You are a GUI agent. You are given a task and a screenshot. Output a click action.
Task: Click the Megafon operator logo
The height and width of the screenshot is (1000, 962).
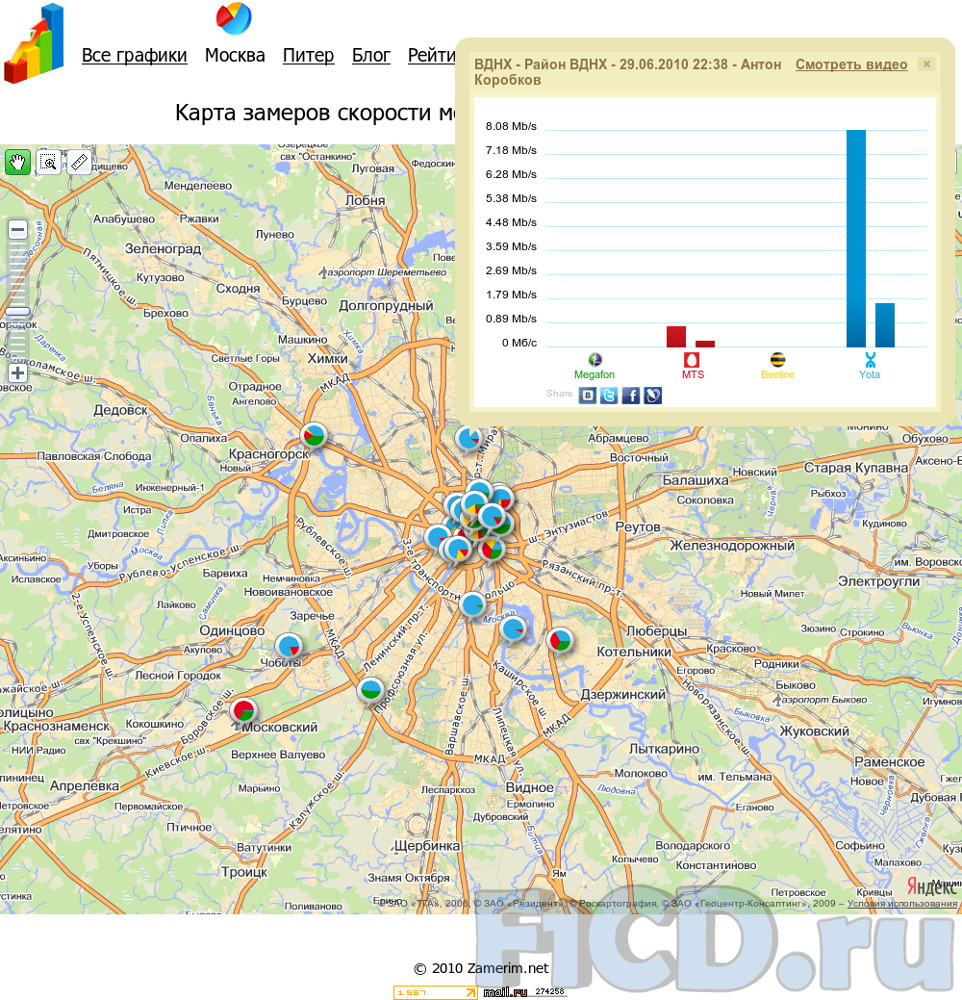[x=595, y=360]
